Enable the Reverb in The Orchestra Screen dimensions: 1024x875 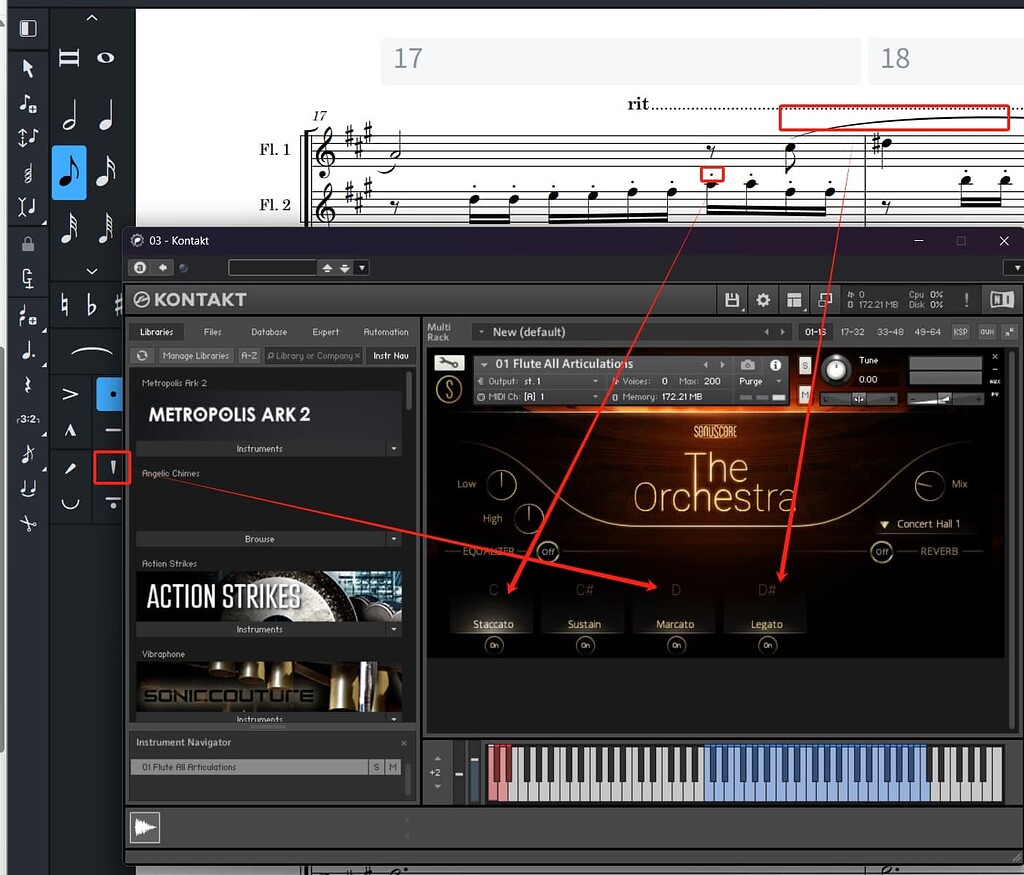(881, 551)
